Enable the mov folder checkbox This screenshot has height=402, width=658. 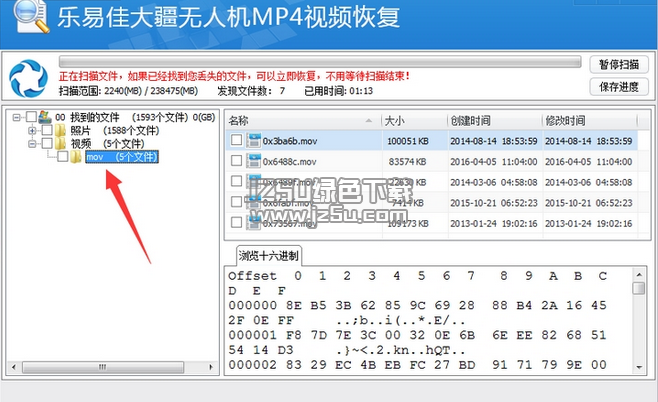(x=63, y=157)
